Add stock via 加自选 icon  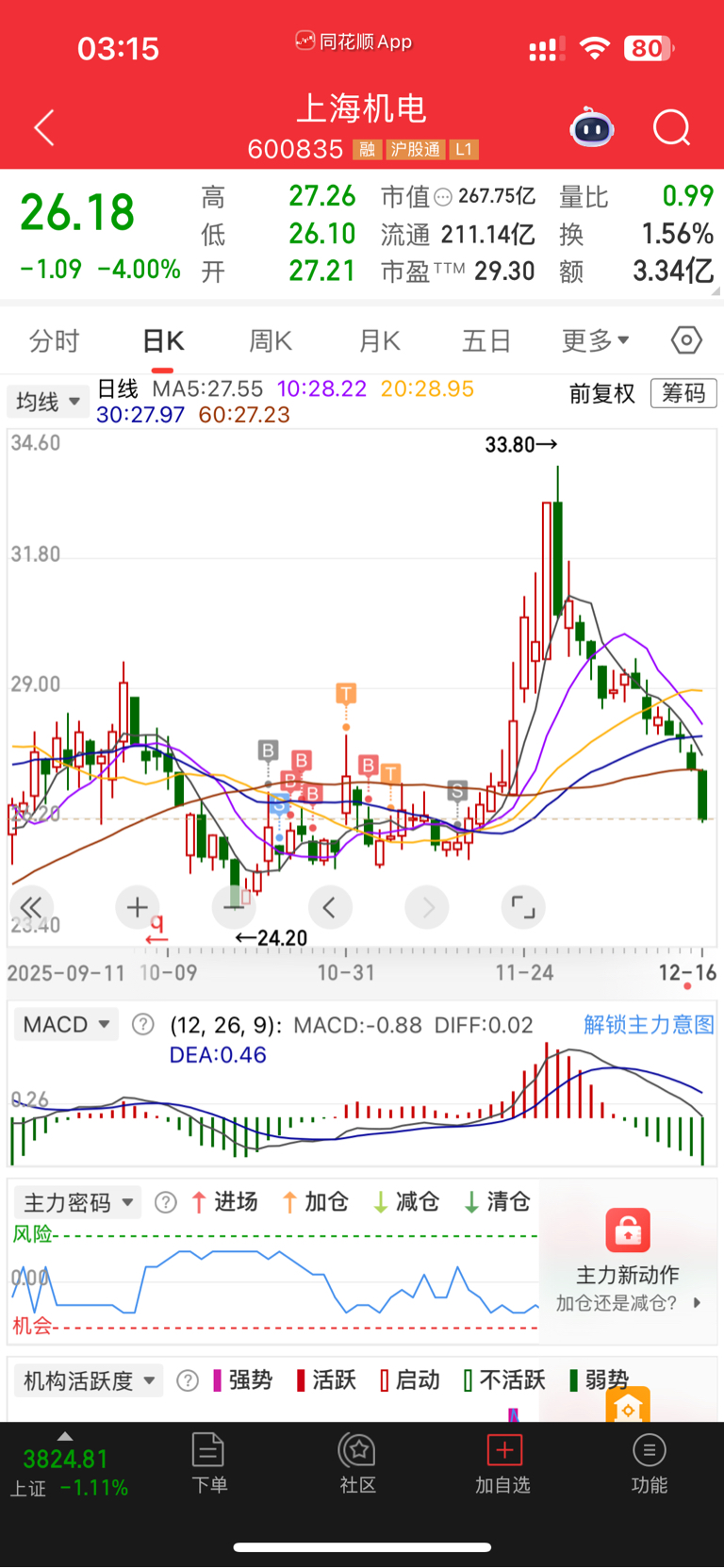[503, 1450]
